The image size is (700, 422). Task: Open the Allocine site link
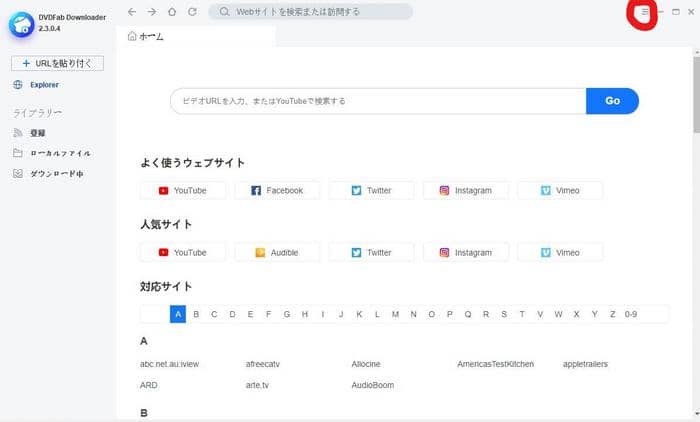(x=366, y=364)
